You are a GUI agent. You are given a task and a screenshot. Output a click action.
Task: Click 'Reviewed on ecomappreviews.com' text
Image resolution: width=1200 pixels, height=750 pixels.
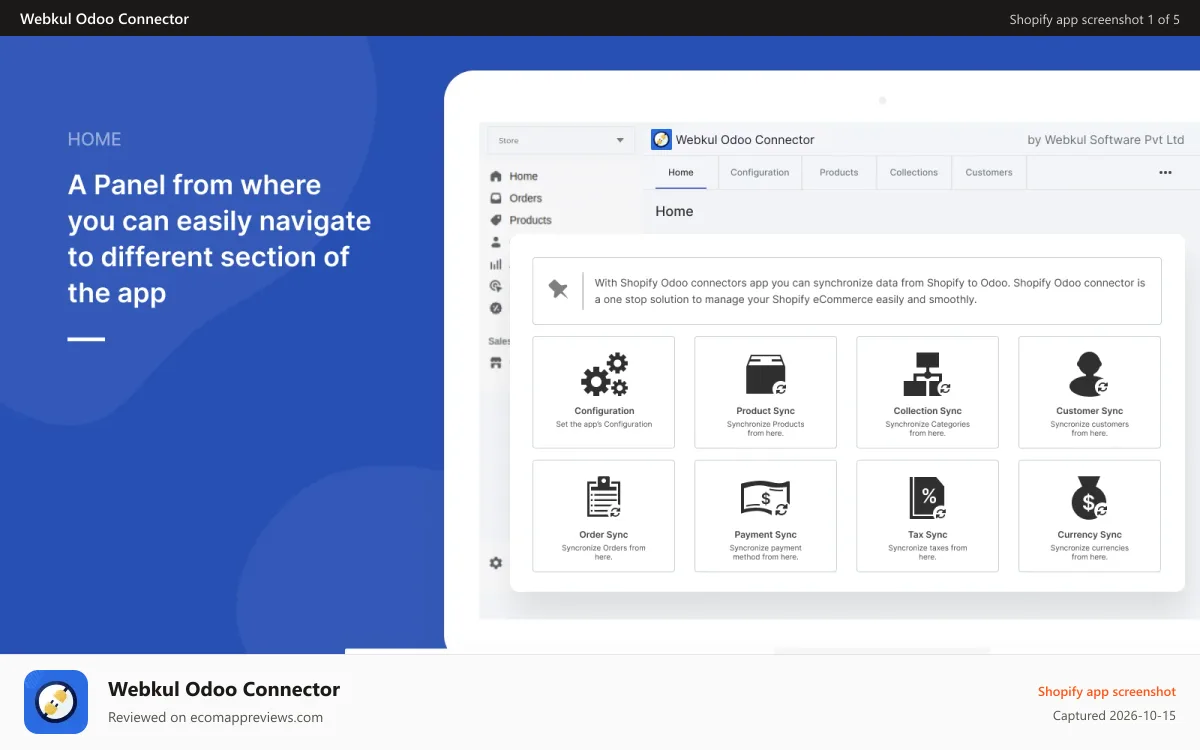[215, 717]
